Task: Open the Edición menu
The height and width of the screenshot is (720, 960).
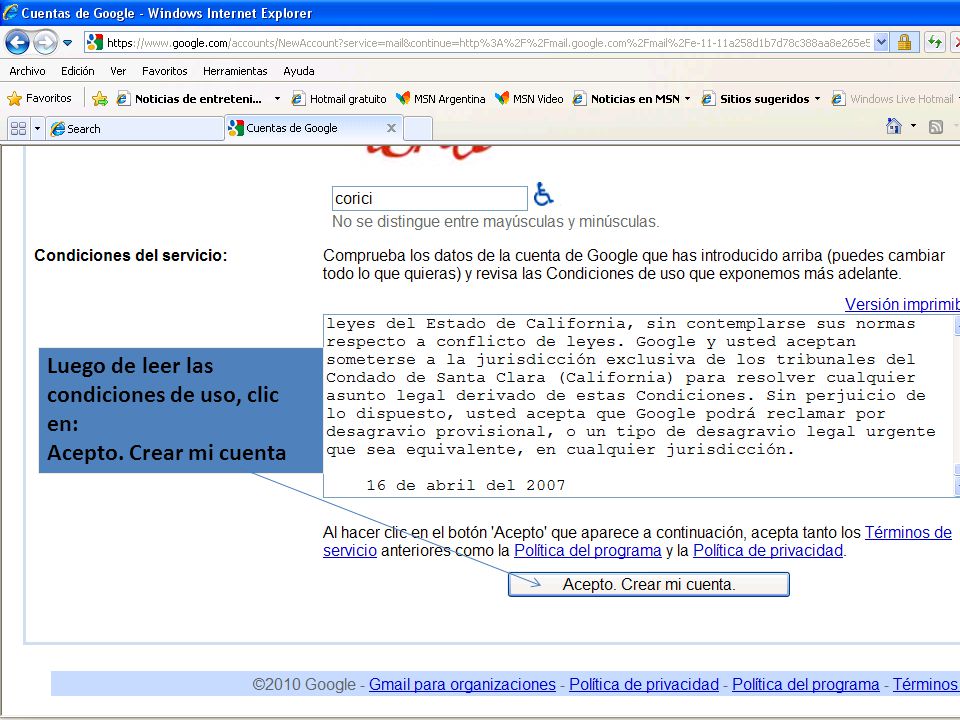Action: click(78, 71)
